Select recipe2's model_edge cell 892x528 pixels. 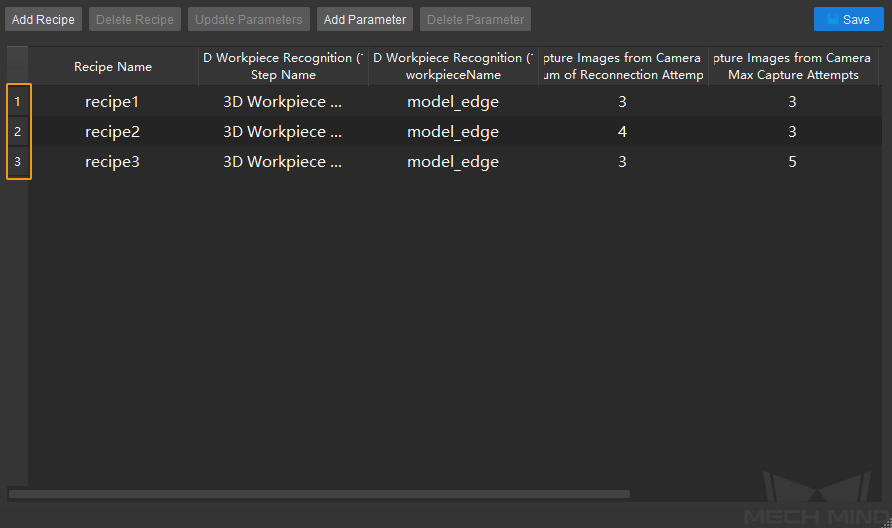click(x=453, y=132)
